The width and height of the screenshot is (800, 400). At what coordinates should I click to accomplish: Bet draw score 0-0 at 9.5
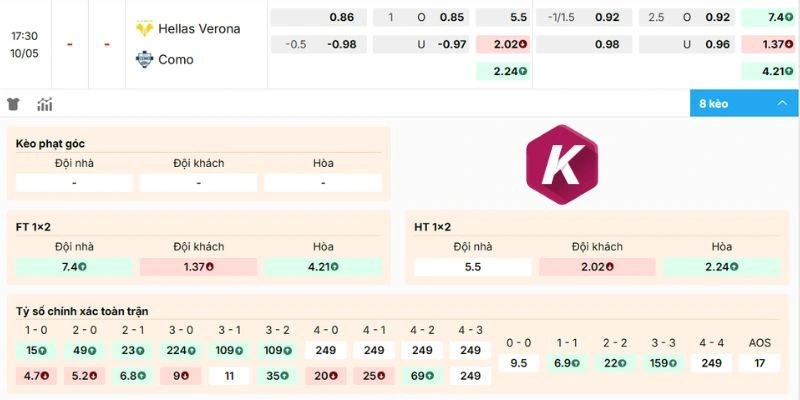click(x=518, y=363)
